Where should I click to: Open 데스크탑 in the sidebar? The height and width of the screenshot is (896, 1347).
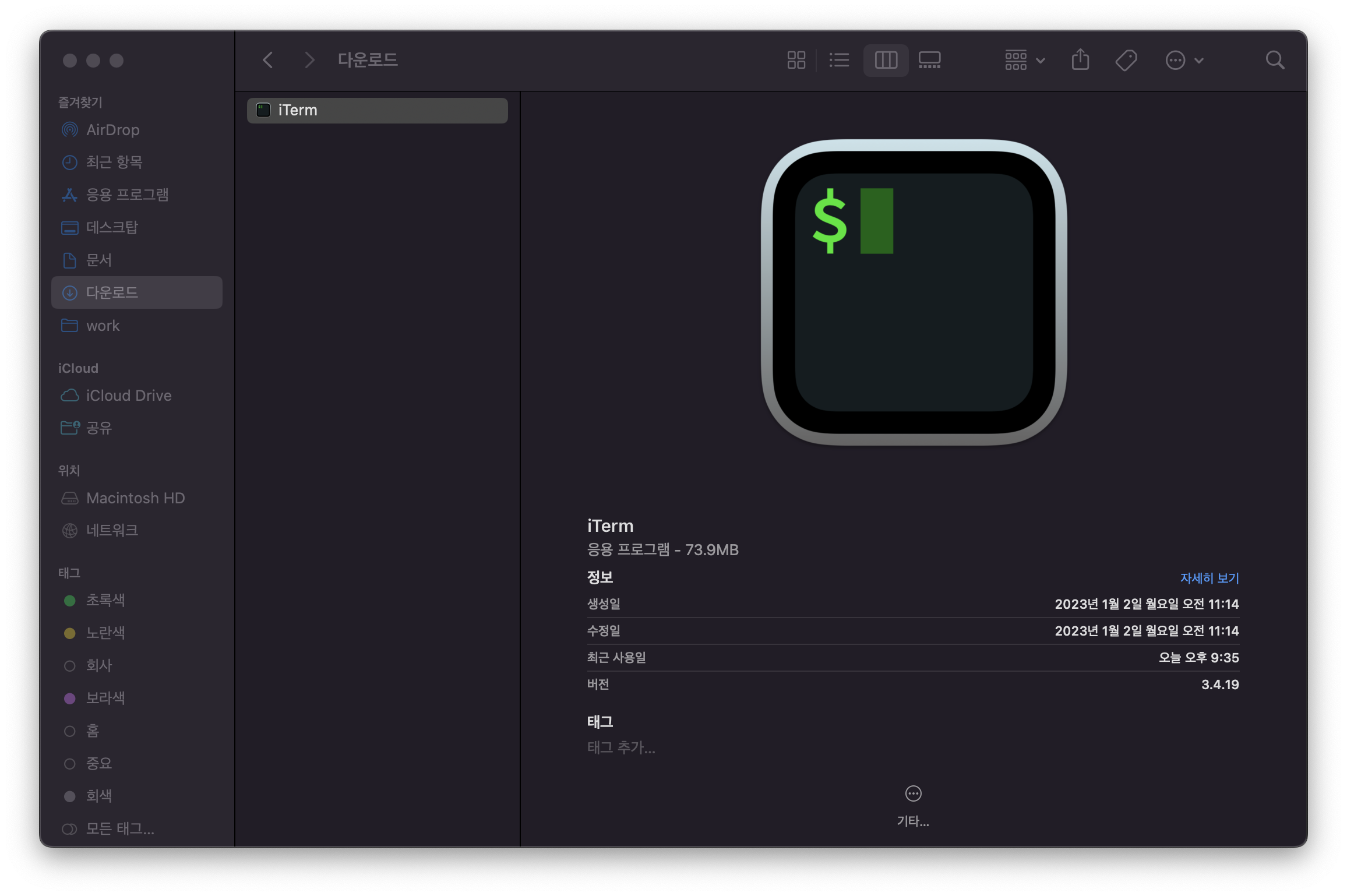137,227
